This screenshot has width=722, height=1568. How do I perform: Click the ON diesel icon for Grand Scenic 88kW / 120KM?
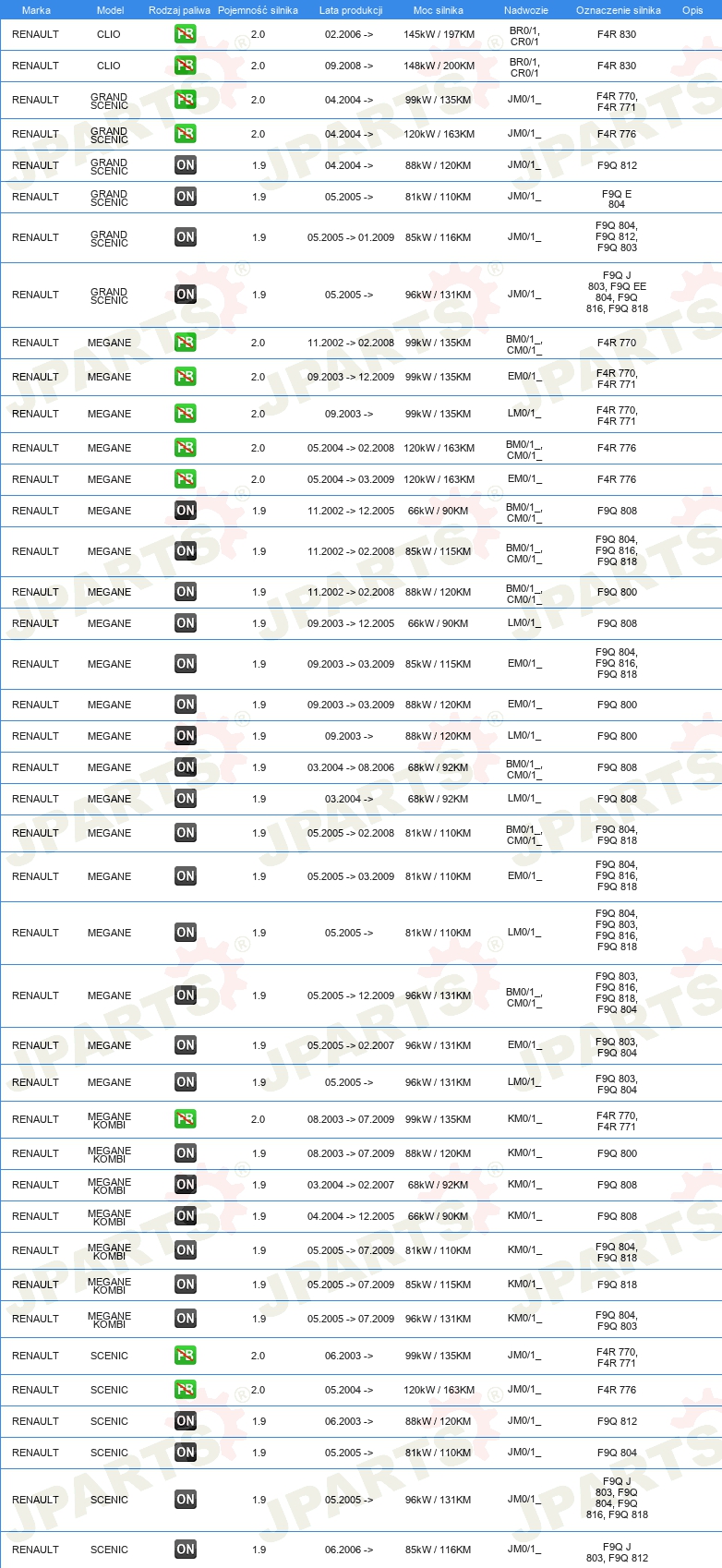pos(186,165)
